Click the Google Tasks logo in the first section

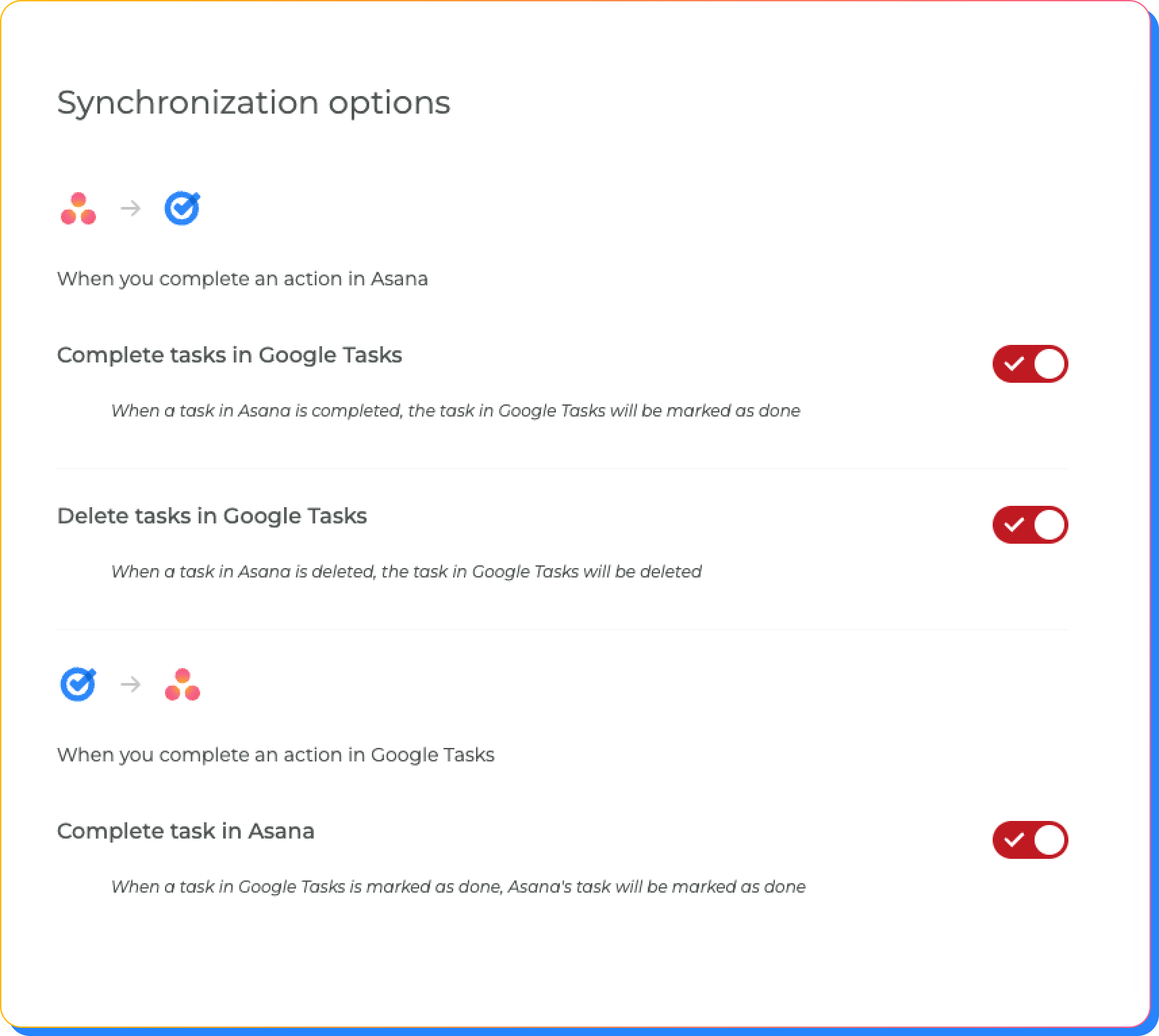point(183,208)
